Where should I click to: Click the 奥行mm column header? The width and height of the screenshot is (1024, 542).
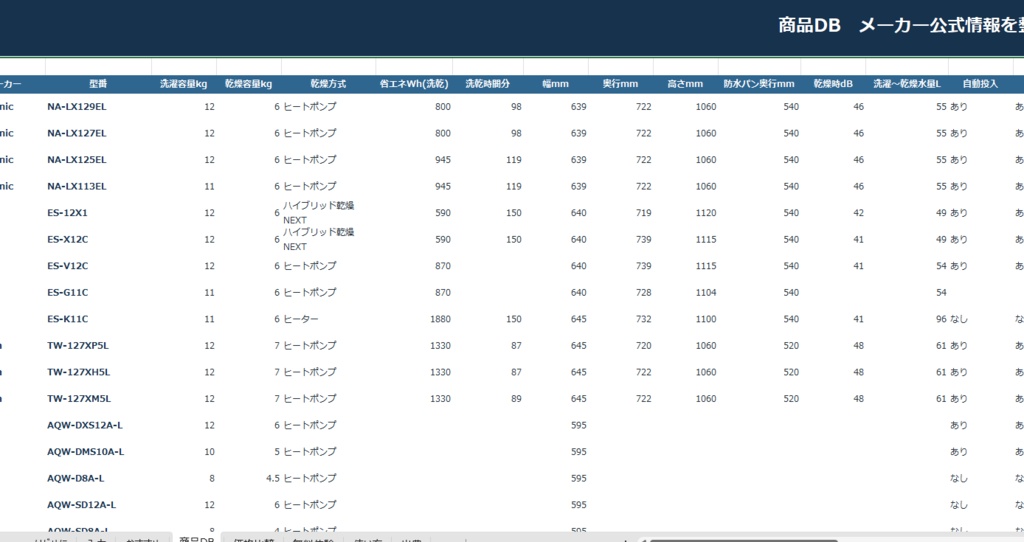click(x=620, y=84)
